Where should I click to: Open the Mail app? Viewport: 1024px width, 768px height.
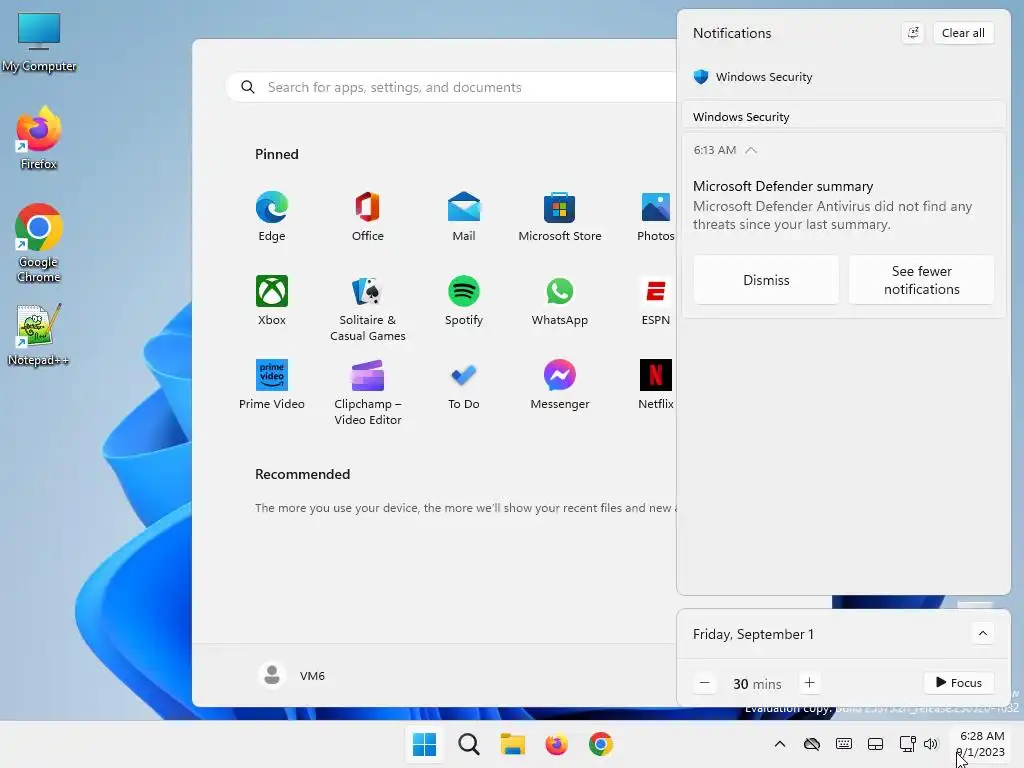(464, 216)
